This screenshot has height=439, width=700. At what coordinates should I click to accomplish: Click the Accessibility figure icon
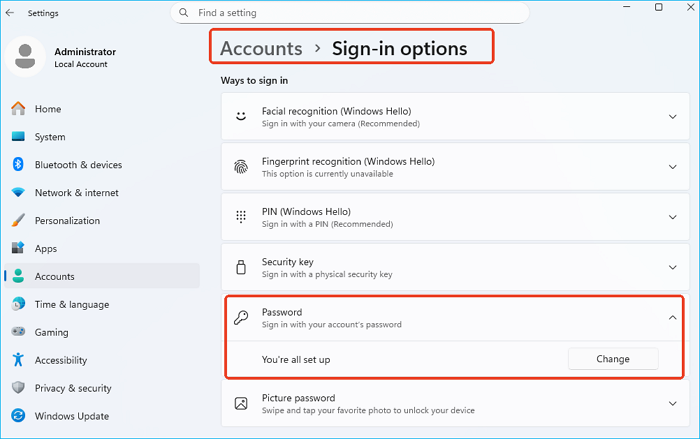coord(18,360)
